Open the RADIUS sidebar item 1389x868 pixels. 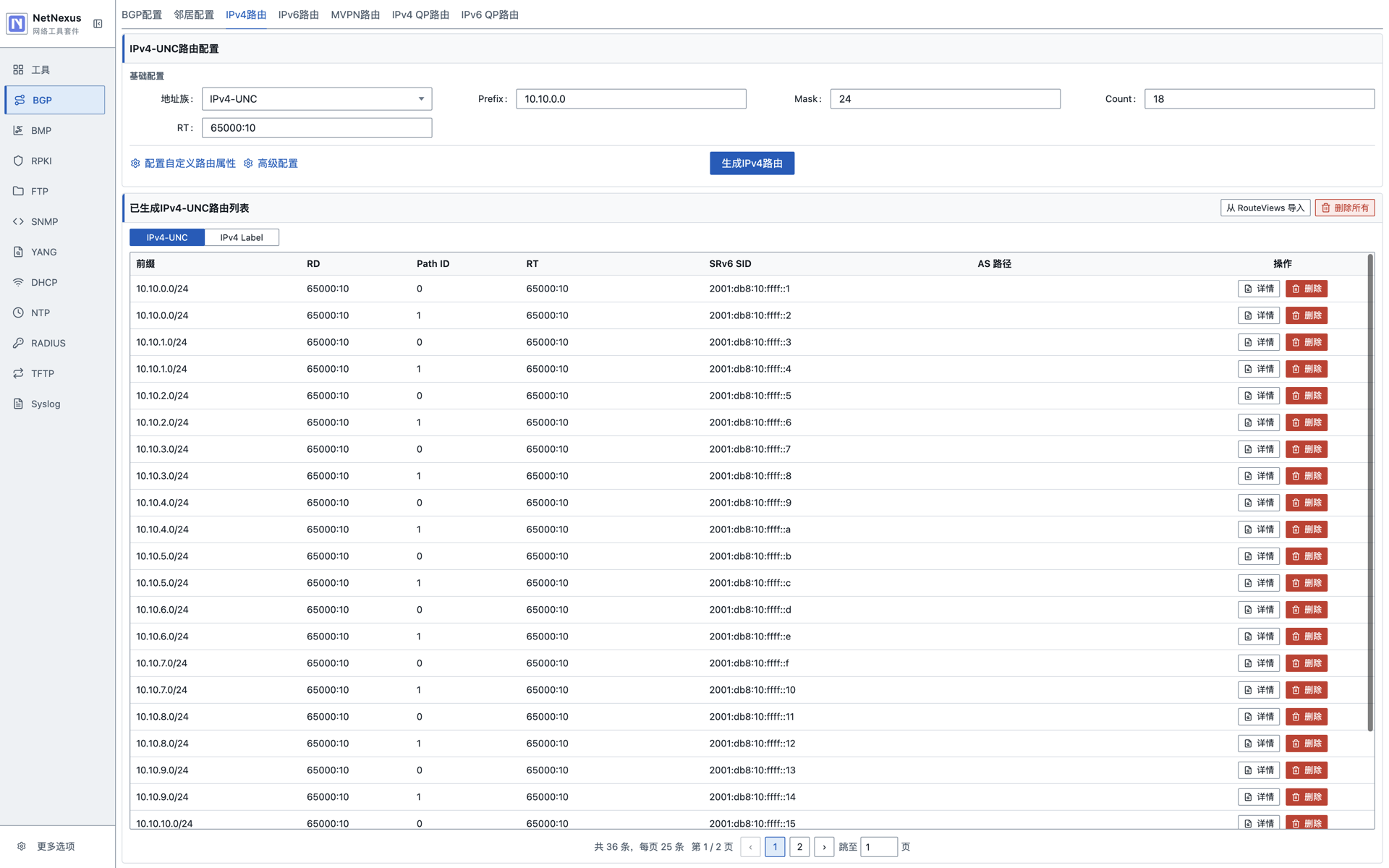tap(55, 343)
